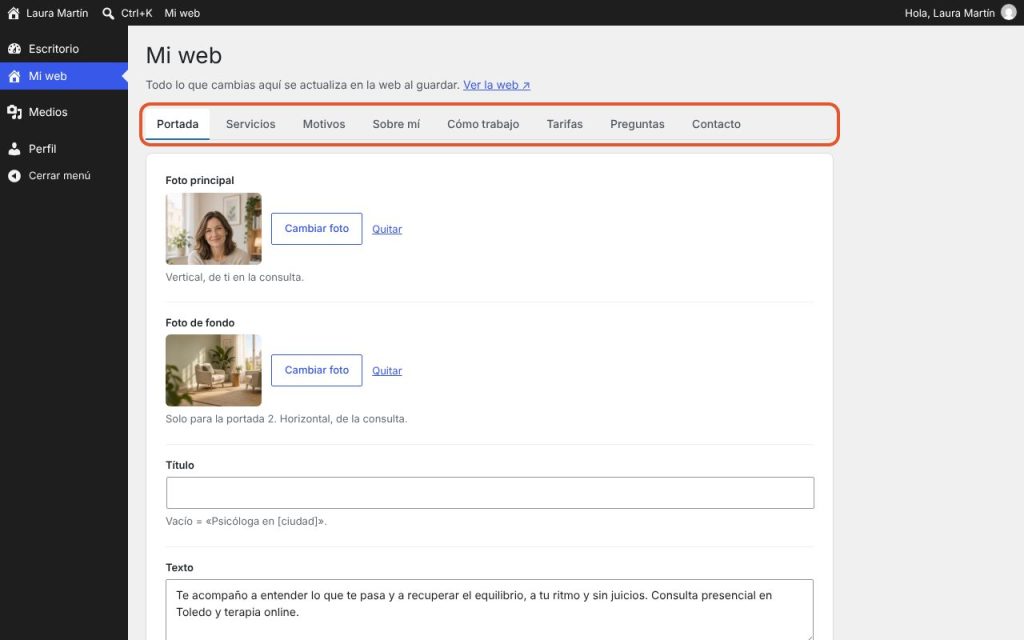Click Cambiar foto for Foto de fondo
The width and height of the screenshot is (1024, 640).
(x=317, y=370)
